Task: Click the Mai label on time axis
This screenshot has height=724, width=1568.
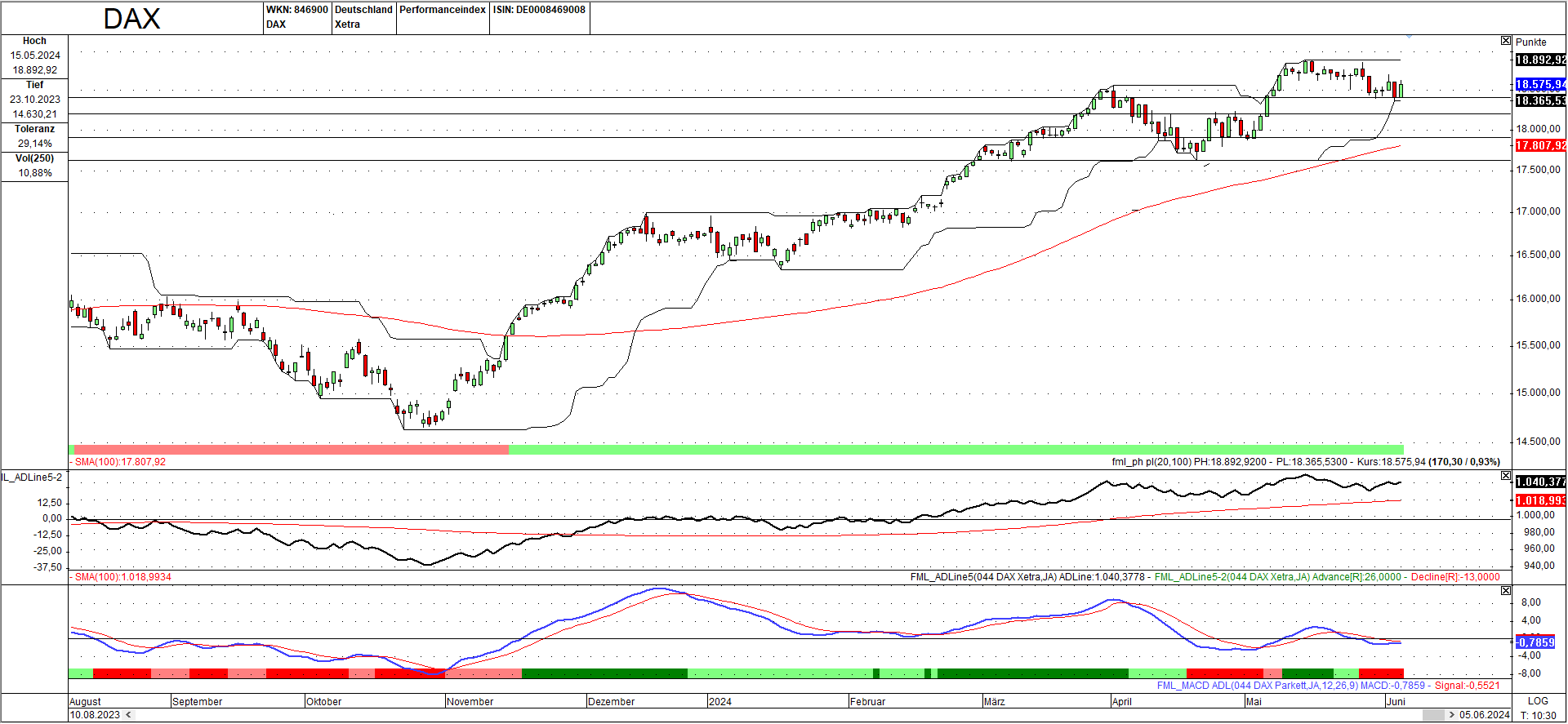Action: point(1254,702)
